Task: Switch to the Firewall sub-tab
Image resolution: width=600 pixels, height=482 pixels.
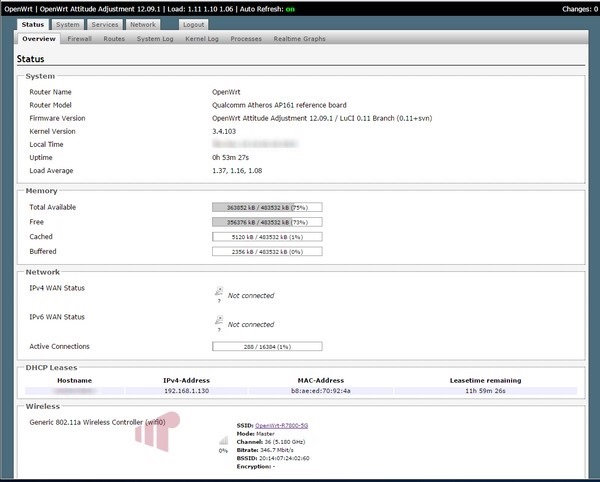Action: click(x=79, y=39)
